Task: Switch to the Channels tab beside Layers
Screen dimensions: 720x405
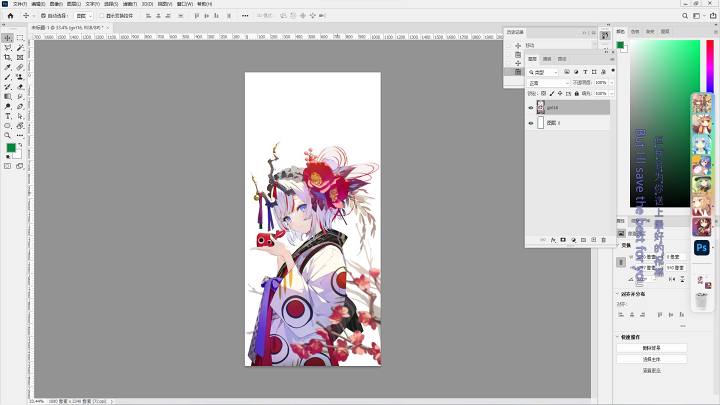Action: [547, 59]
